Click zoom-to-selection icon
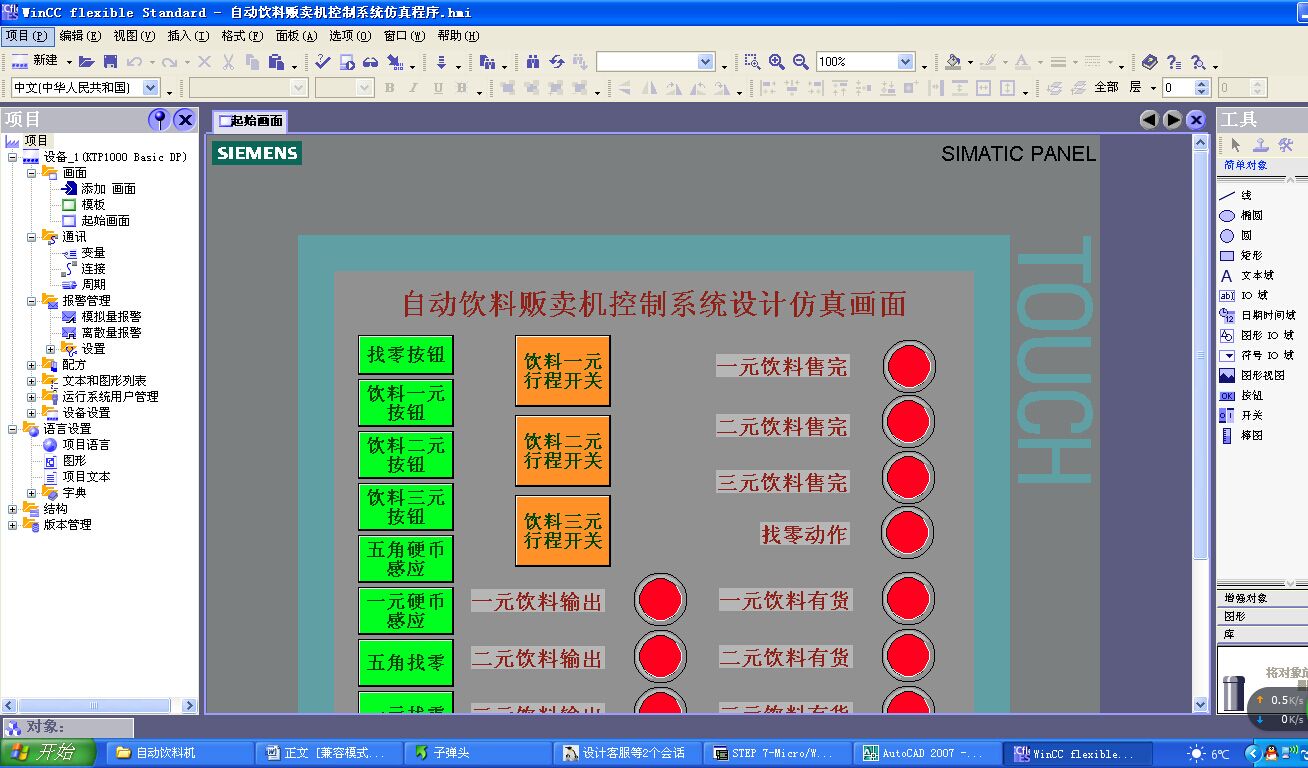 752,62
